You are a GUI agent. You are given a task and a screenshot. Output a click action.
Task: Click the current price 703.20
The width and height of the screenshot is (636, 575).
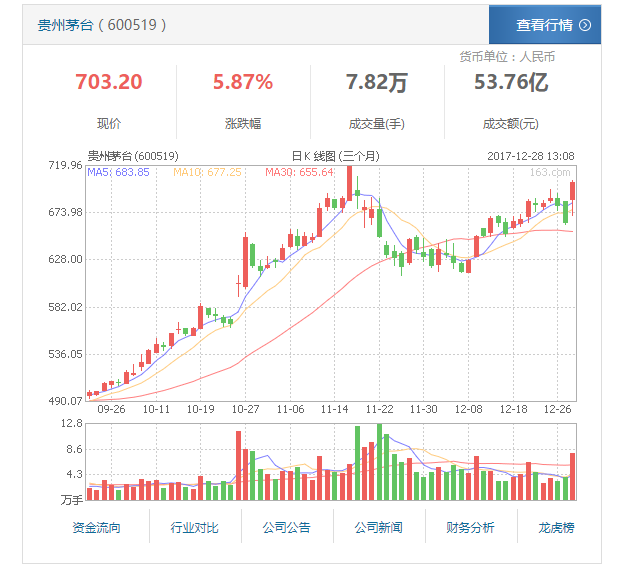109,82
